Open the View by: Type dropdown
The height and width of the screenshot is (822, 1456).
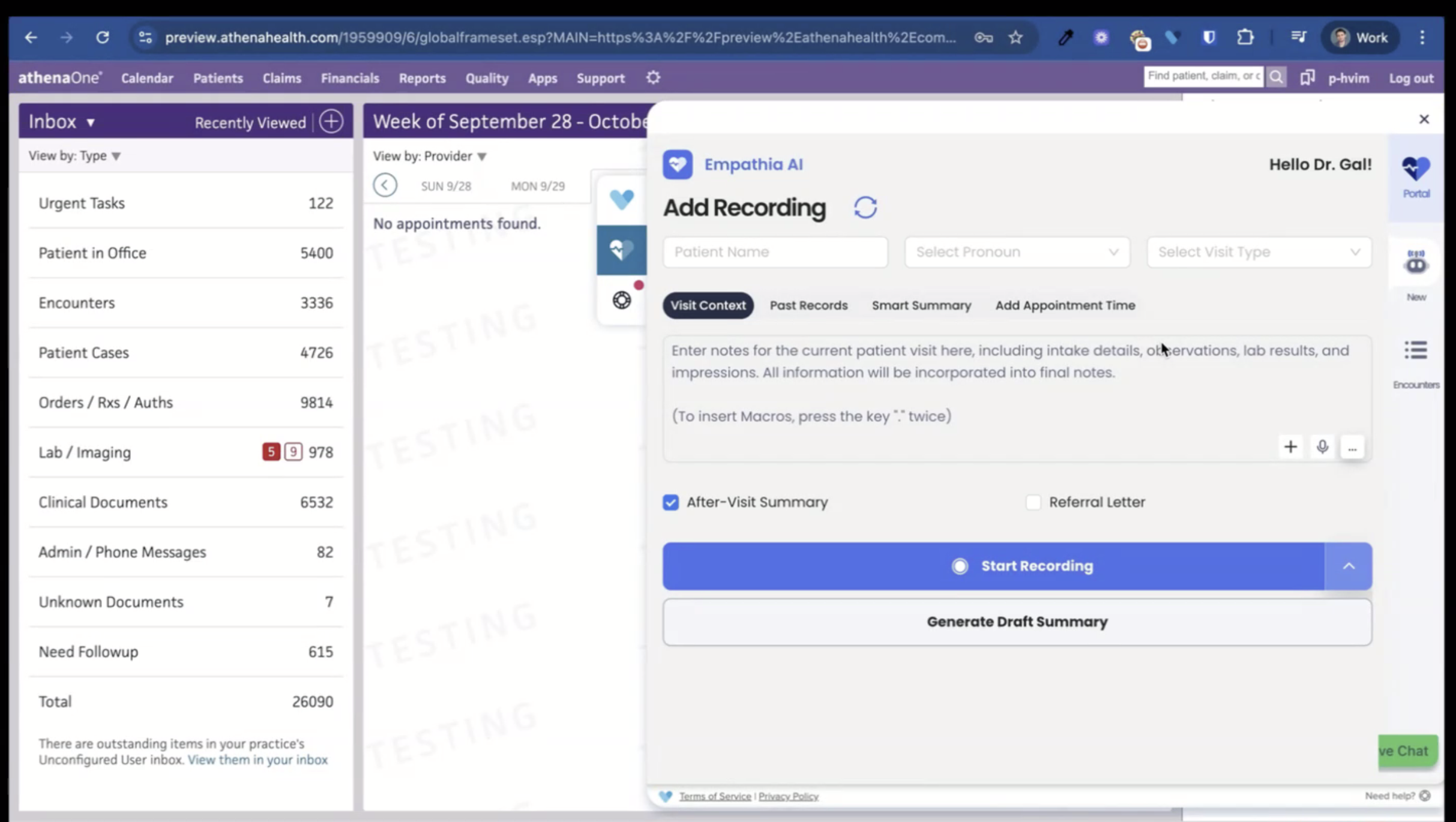[75, 156]
